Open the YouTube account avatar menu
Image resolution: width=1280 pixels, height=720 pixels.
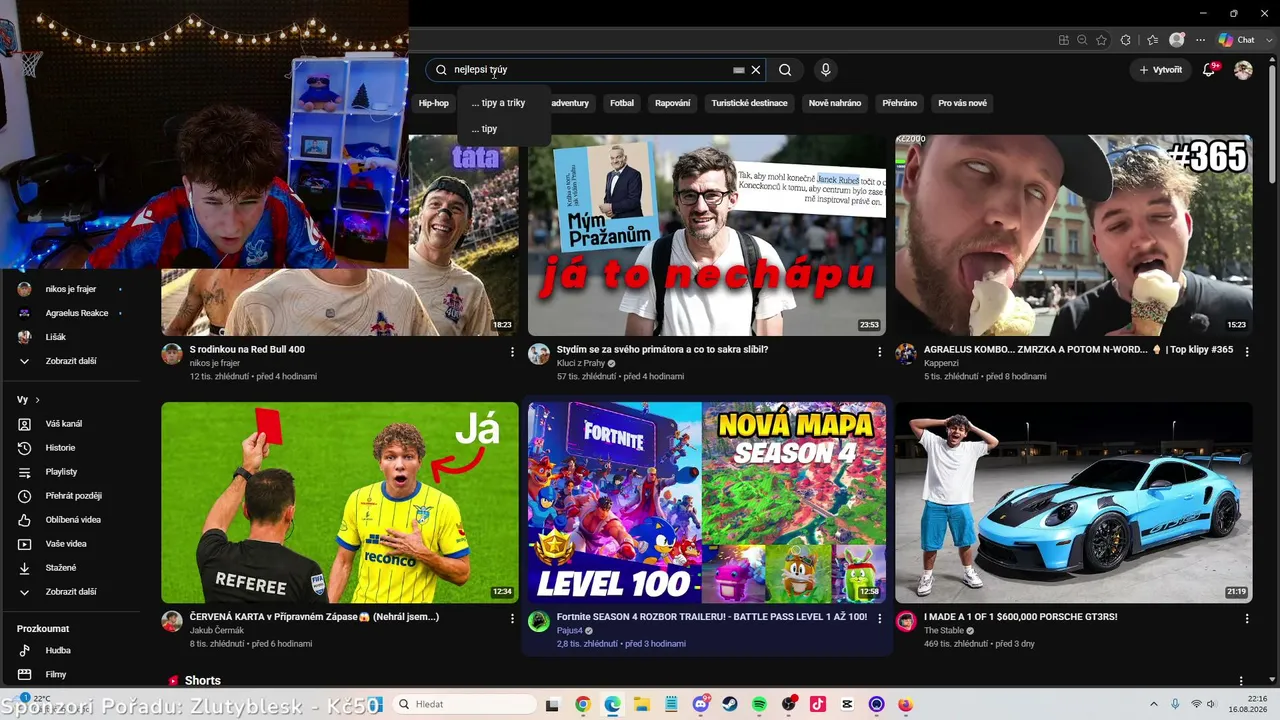(x=1243, y=70)
